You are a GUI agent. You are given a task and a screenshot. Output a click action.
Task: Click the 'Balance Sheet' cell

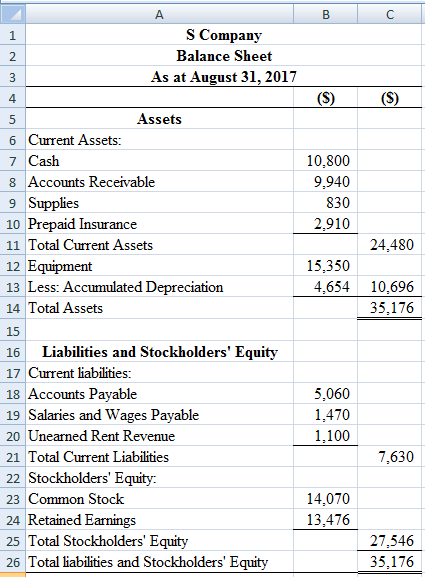click(224, 56)
